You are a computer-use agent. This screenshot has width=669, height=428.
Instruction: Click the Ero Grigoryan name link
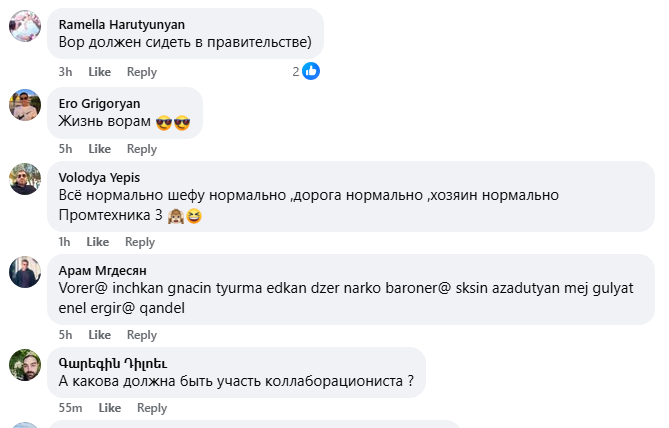99,103
